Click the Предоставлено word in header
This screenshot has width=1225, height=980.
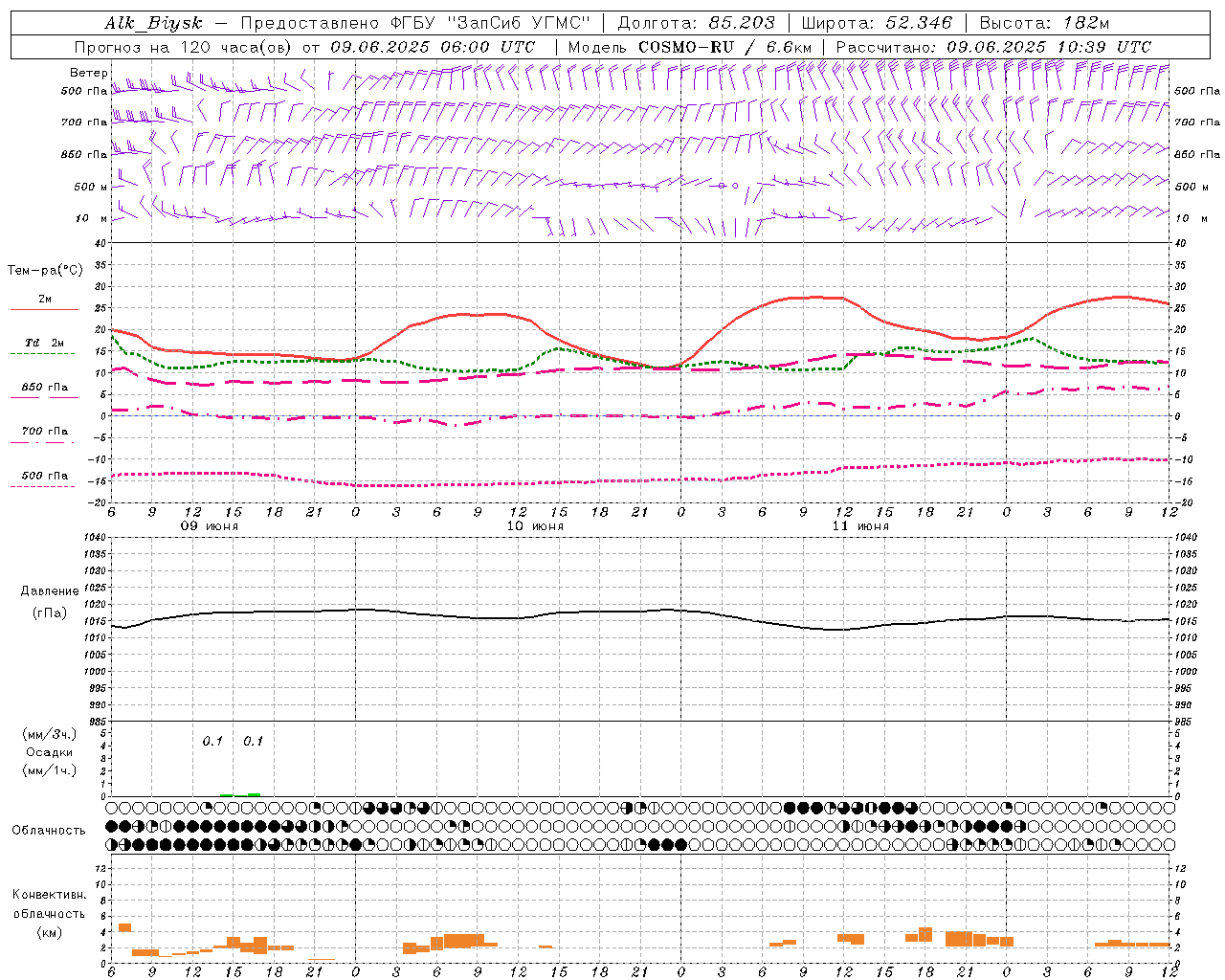coord(311,23)
